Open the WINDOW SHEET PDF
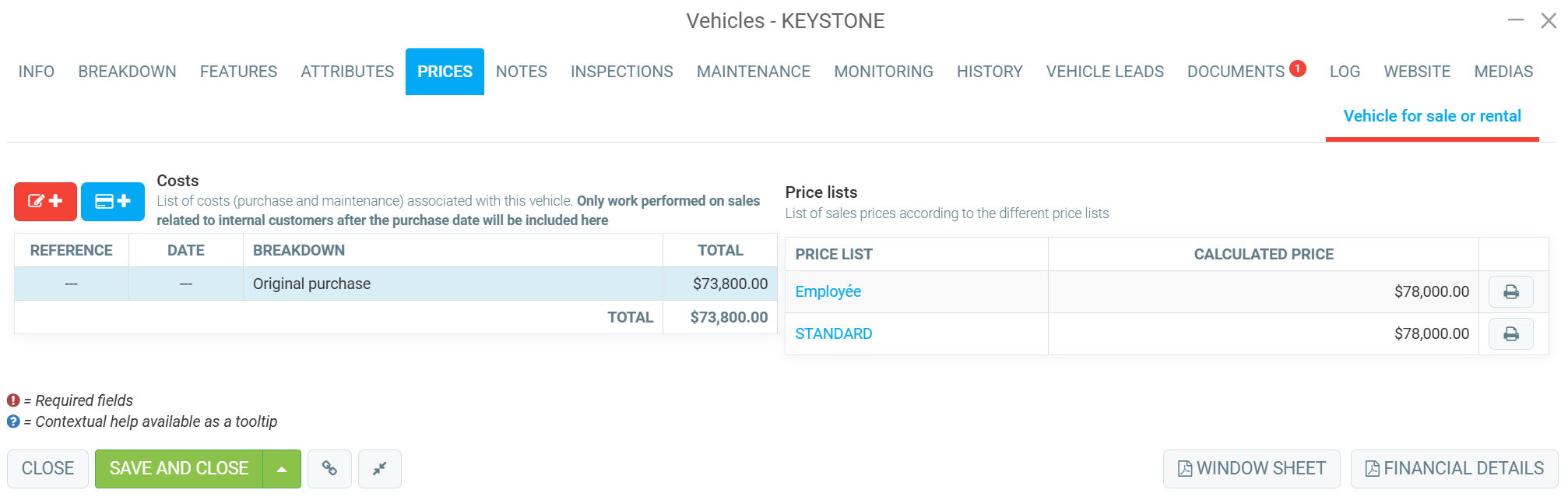The height and width of the screenshot is (497, 1568). (x=1251, y=469)
